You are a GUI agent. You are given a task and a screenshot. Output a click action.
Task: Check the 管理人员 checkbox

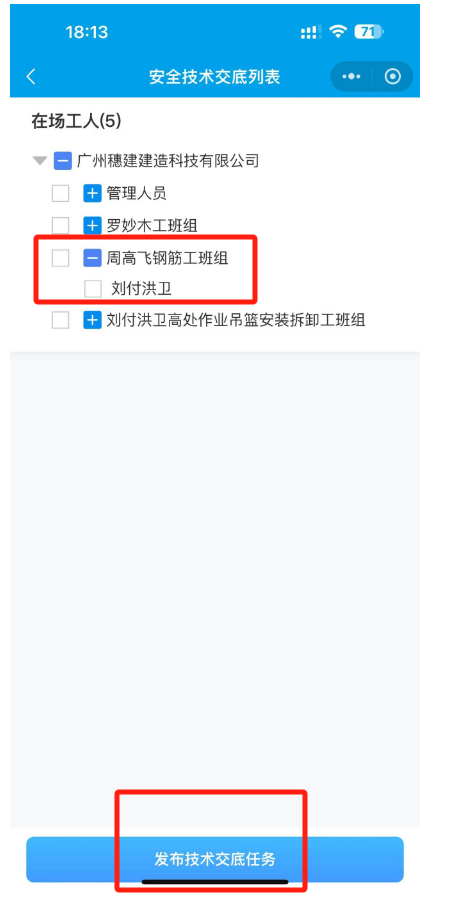click(x=60, y=194)
